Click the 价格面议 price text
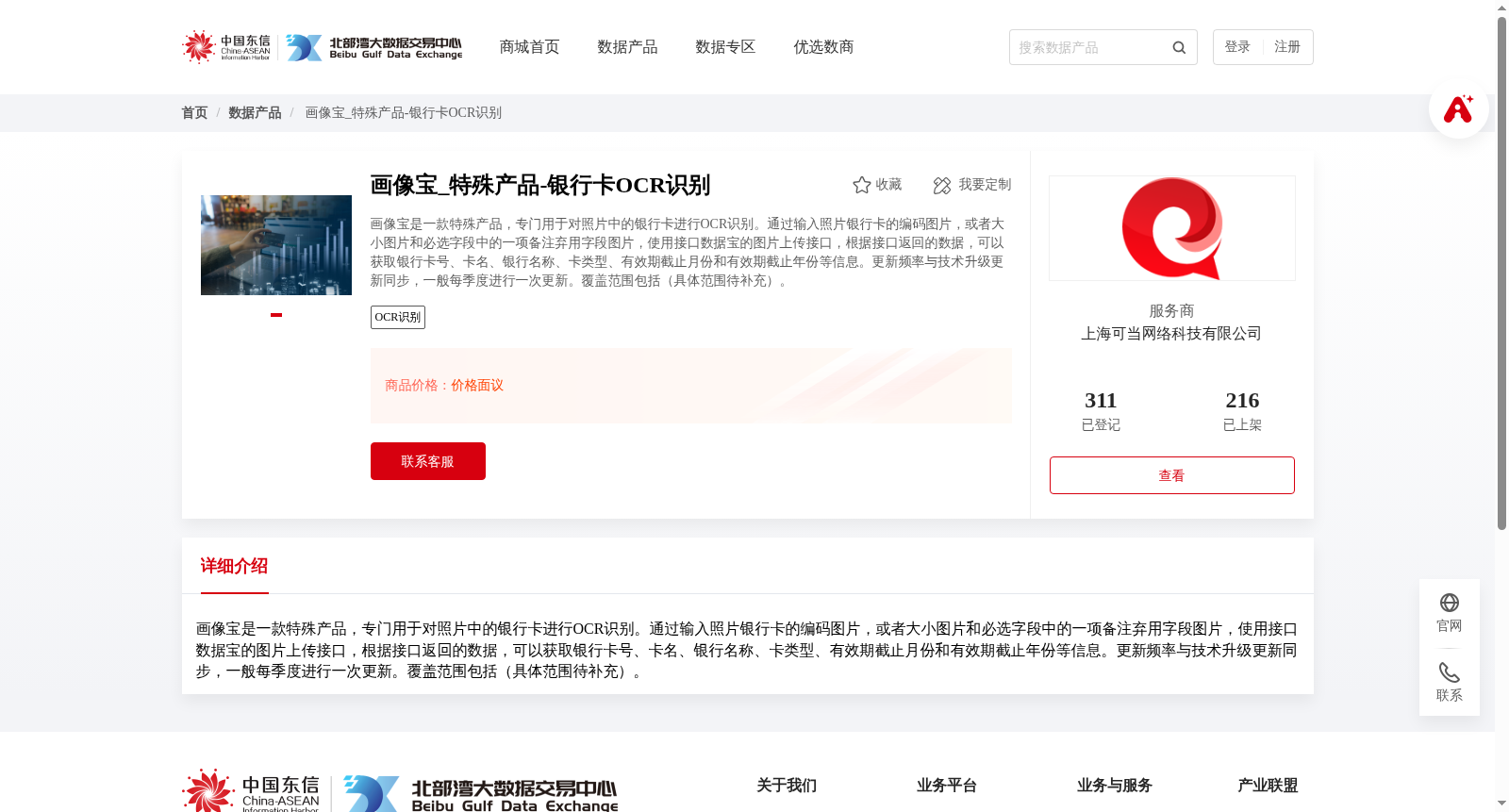1509x812 pixels. (477, 386)
